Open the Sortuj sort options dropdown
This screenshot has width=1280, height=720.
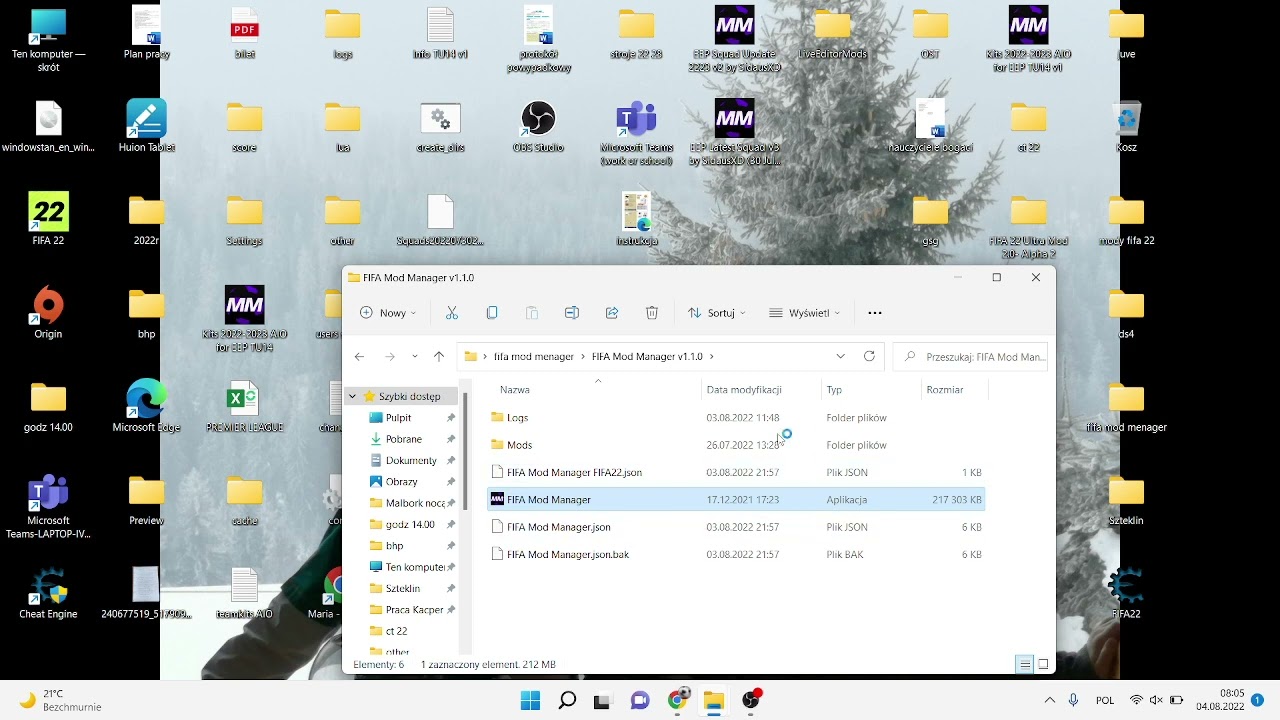tap(717, 313)
